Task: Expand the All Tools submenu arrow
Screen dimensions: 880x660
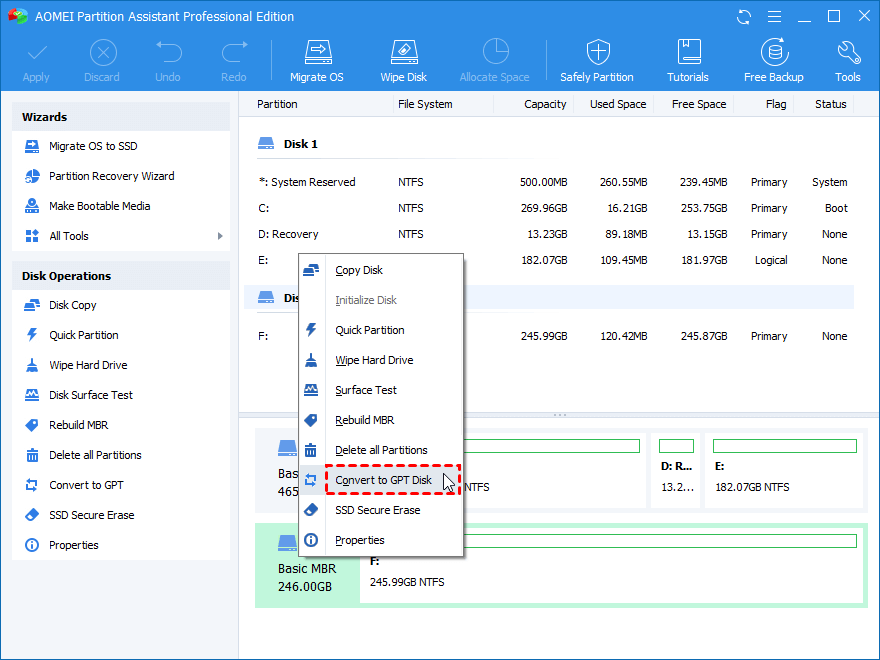Action: (220, 236)
